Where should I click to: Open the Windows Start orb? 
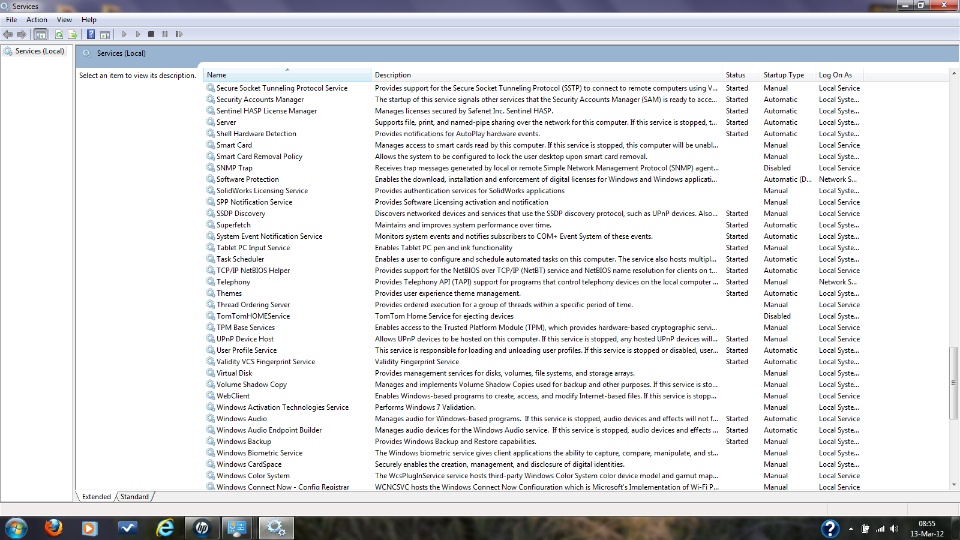(x=16, y=528)
